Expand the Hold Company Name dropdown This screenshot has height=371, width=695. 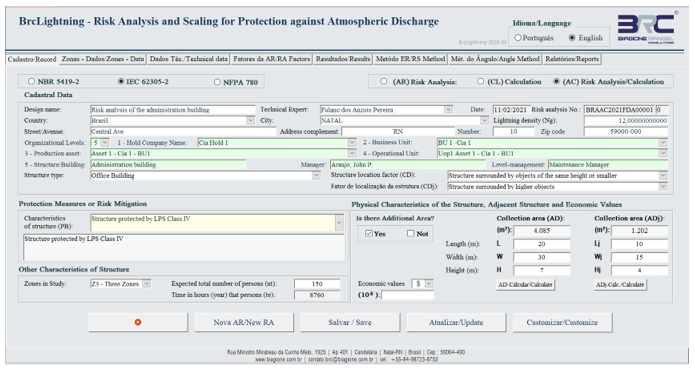352,143
